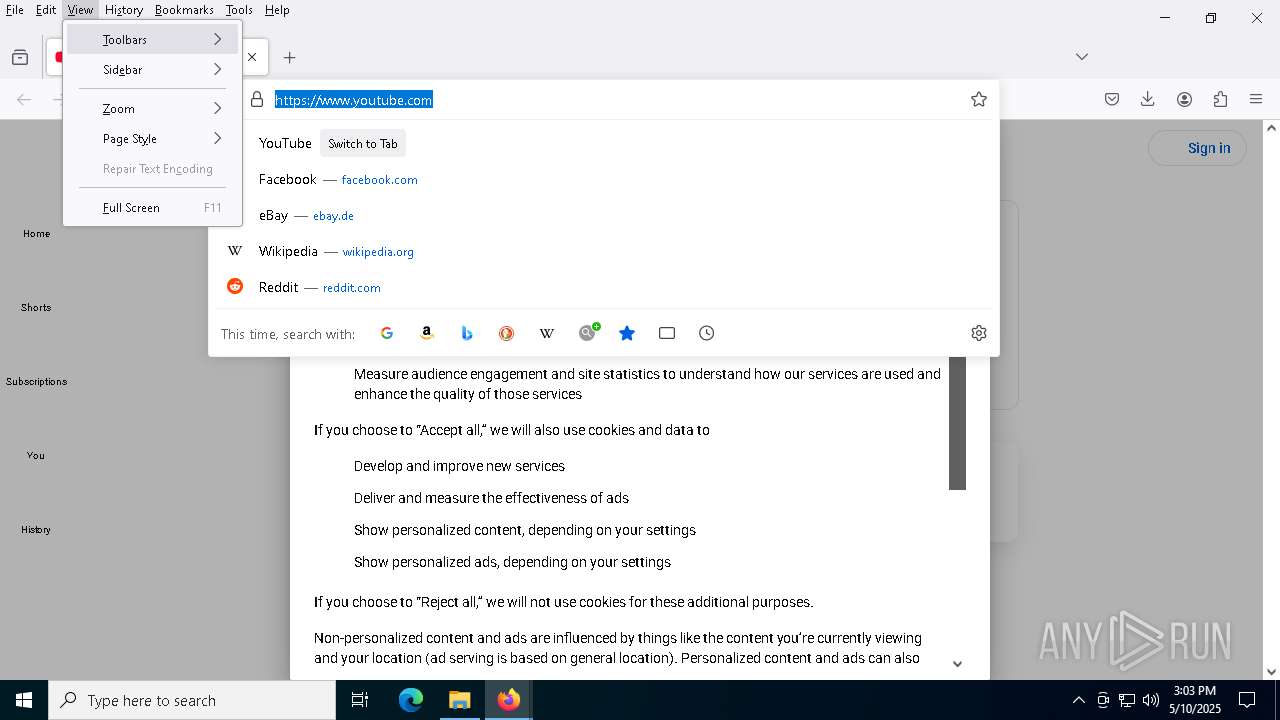Bookmark this page with the star icon
The image size is (1280, 720).
pos(979,99)
